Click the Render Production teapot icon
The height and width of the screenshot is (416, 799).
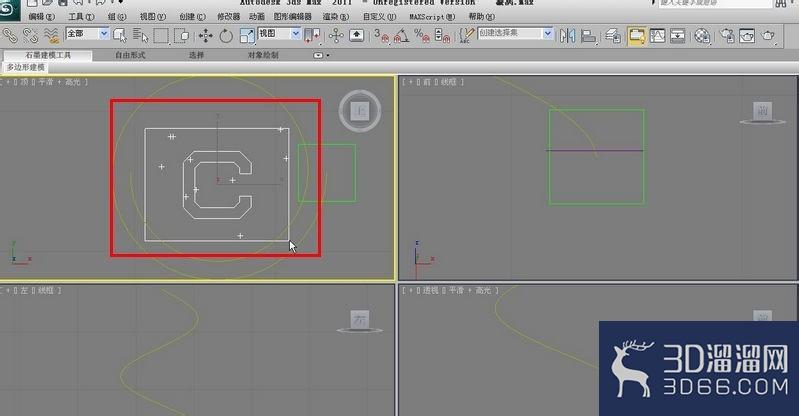(x=768, y=36)
